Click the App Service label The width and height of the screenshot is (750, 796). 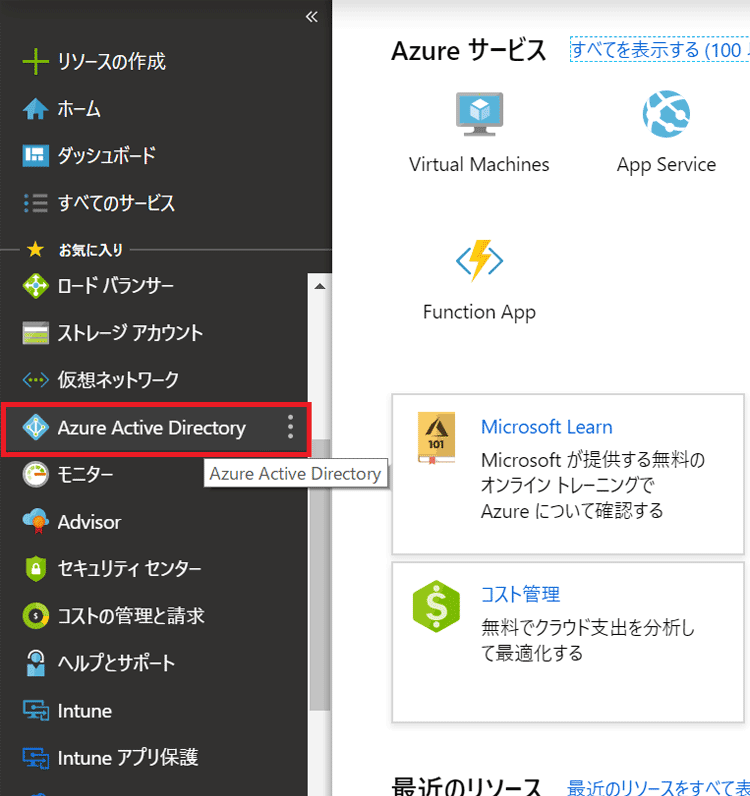click(666, 165)
